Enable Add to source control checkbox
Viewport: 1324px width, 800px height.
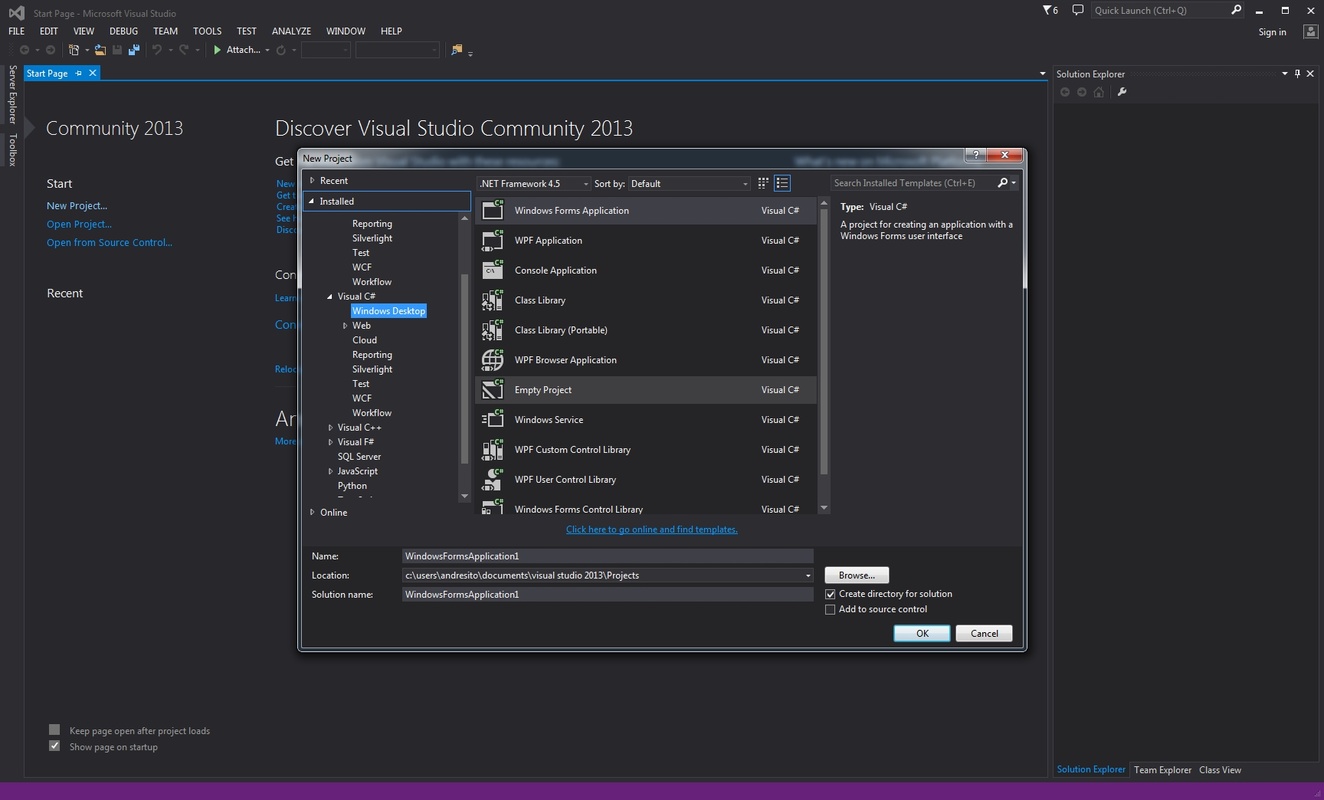(x=830, y=610)
